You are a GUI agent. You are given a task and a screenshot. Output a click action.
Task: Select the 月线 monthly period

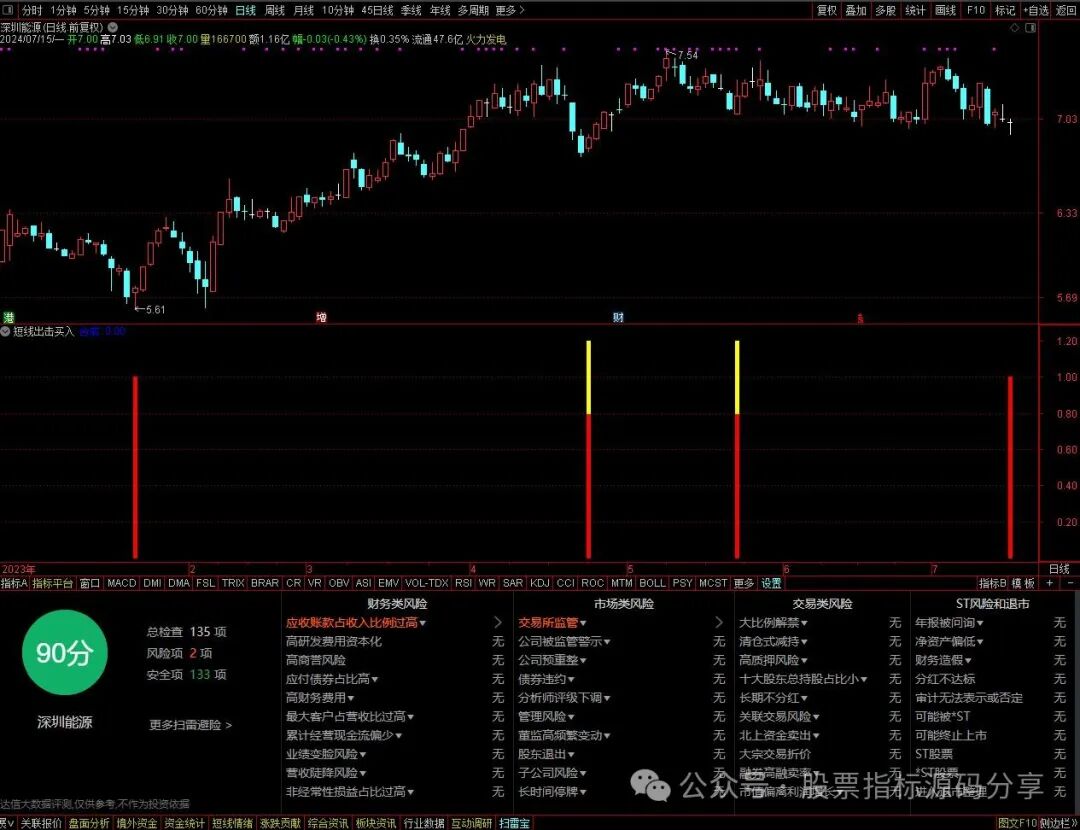coord(304,10)
